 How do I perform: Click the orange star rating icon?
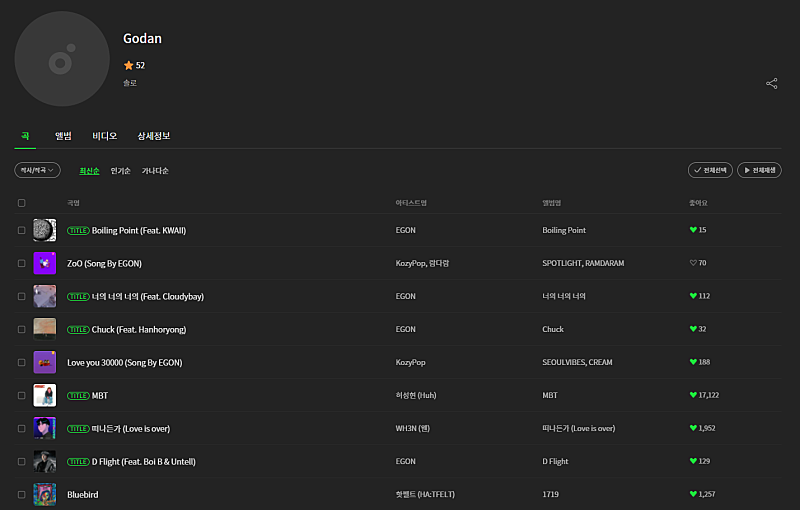[x=128, y=65]
